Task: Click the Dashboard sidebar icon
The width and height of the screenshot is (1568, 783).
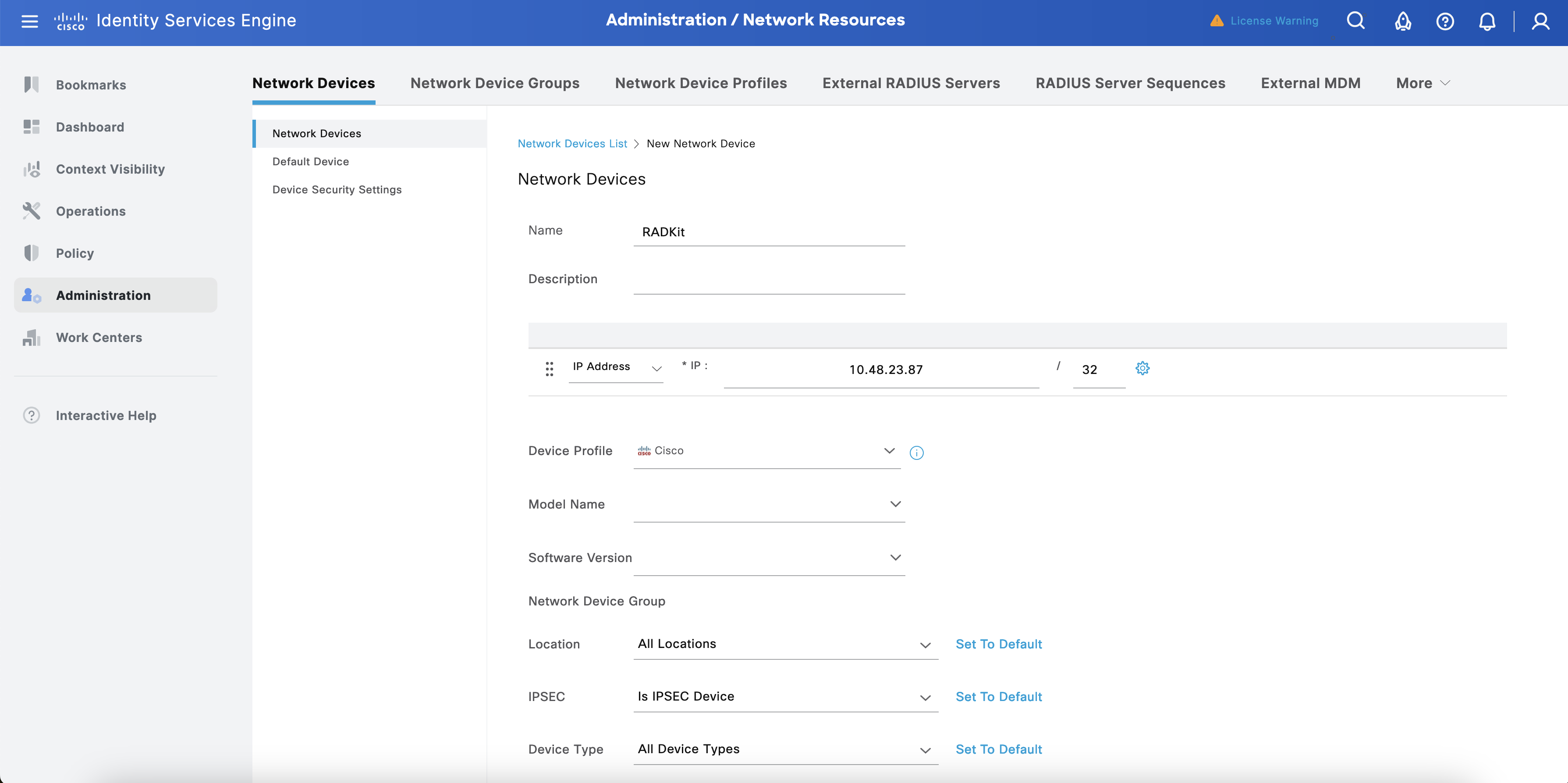Action: click(x=31, y=127)
